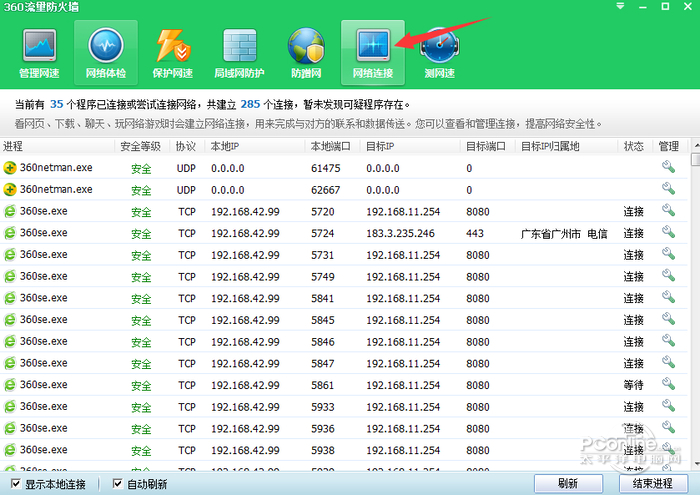
Task: Click manage wrench for 183.3.235.246 connection row
Action: 668,233
